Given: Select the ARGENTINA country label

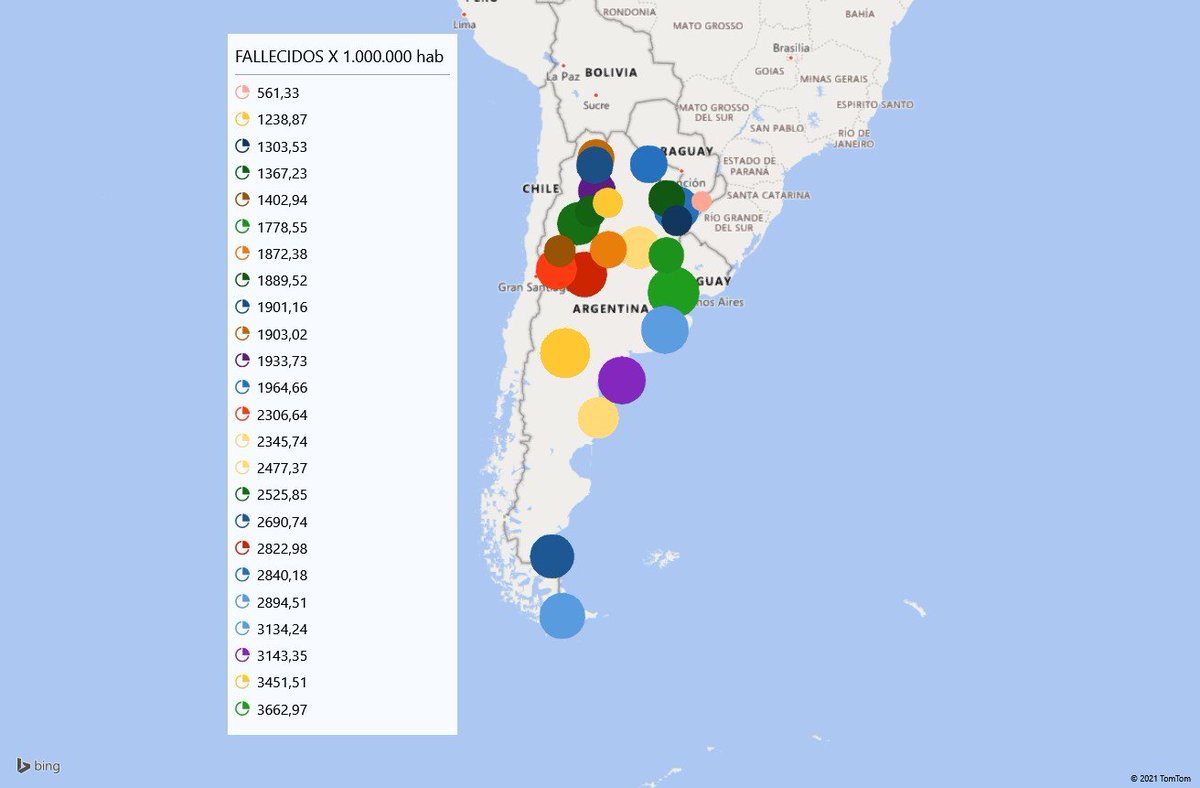Looking at the screenshot, I should [610, 309].
